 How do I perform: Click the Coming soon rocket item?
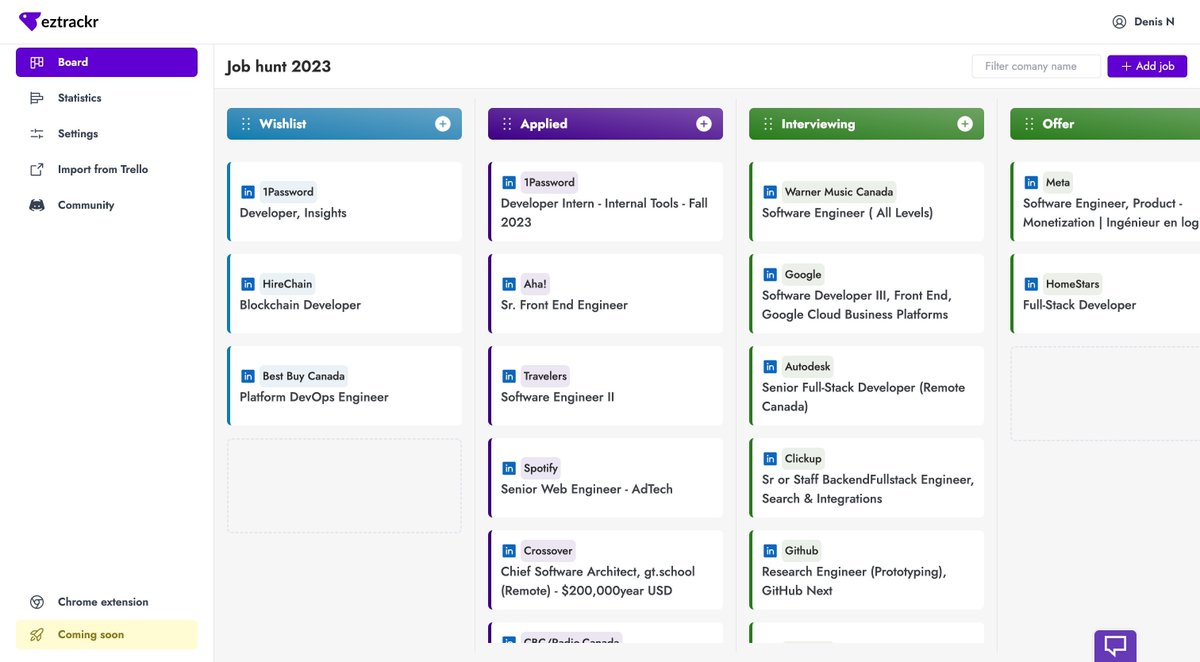coord(107,635)
